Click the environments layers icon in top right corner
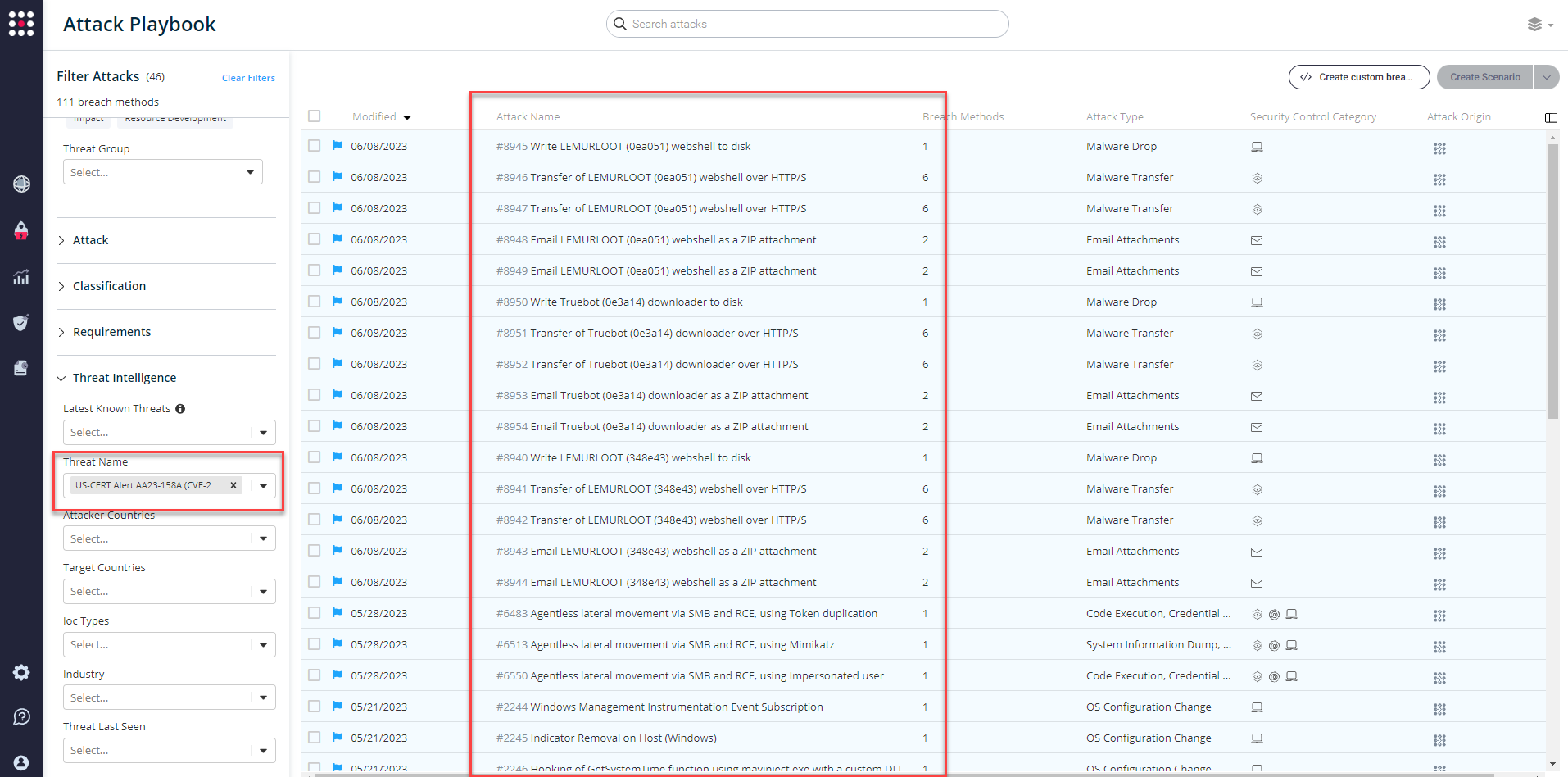 coord(1535,24)
